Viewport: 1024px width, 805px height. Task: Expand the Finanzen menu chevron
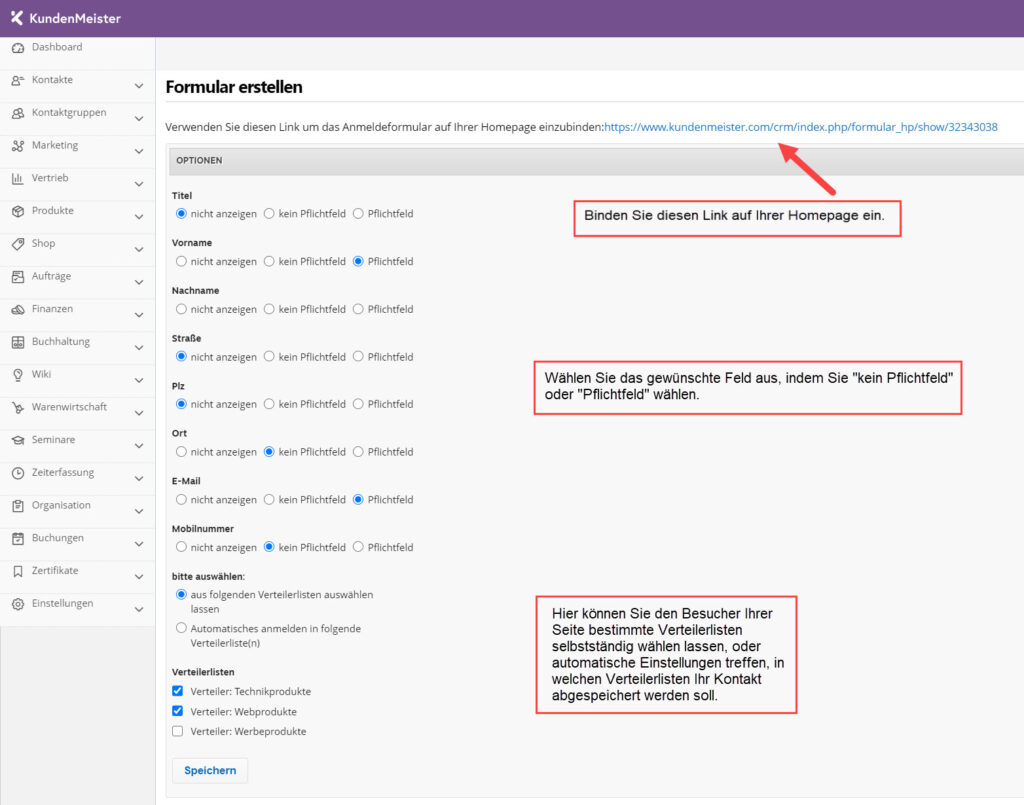pyautogui.click(x=139, y=315)
